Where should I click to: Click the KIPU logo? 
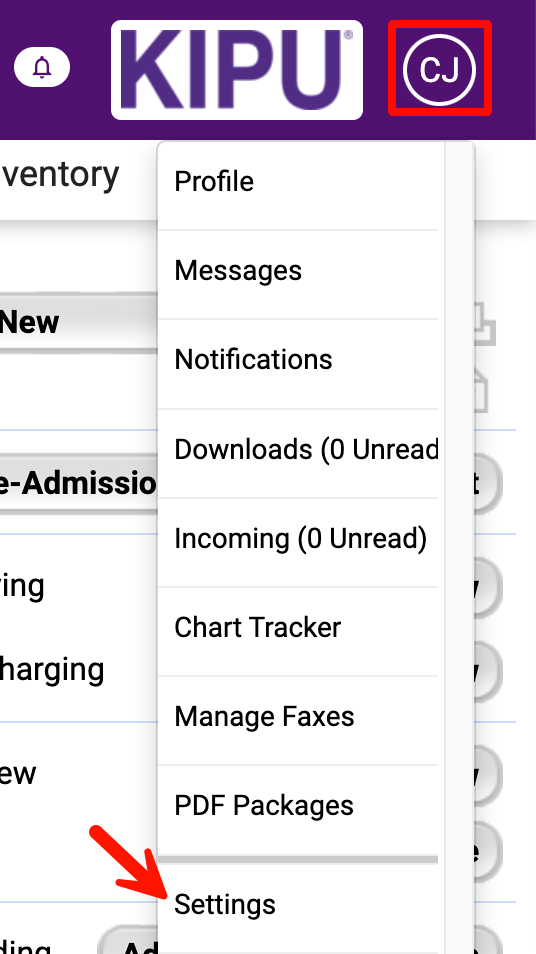(237, 70)
